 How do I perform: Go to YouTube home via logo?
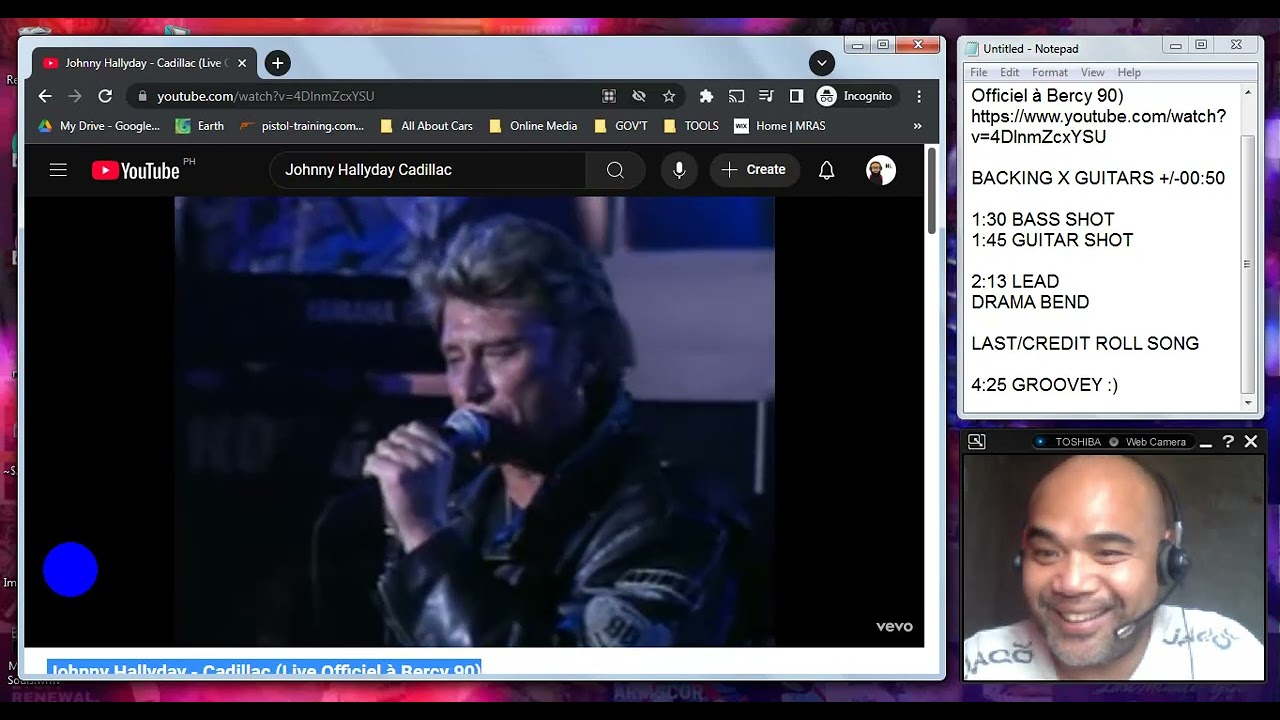coord(136,170)
